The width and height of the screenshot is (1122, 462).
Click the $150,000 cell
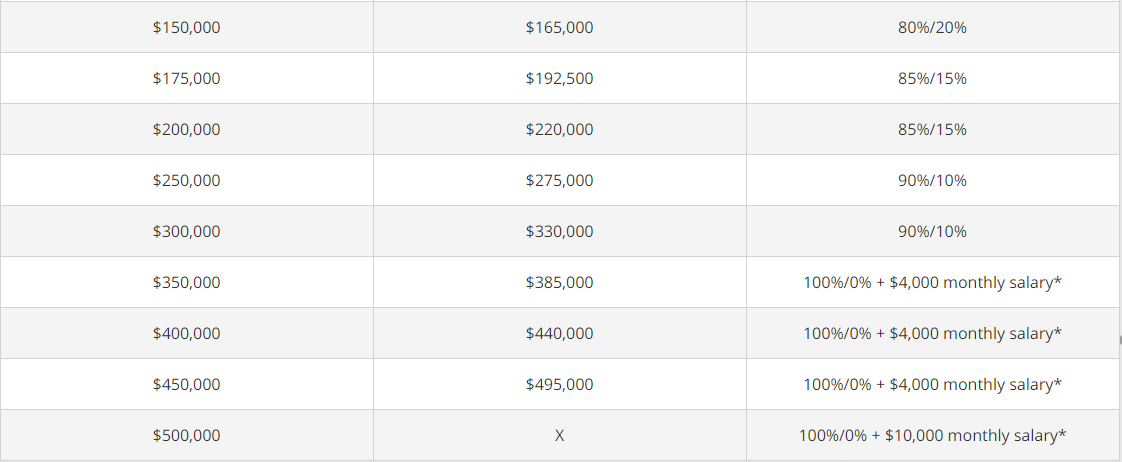point(187,28)
